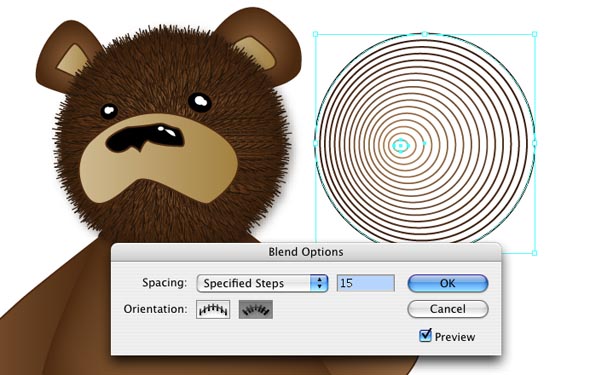Click the Blend Options title bar
The width and height of the screenshot is (590, 375).
(x=306, y=252)
